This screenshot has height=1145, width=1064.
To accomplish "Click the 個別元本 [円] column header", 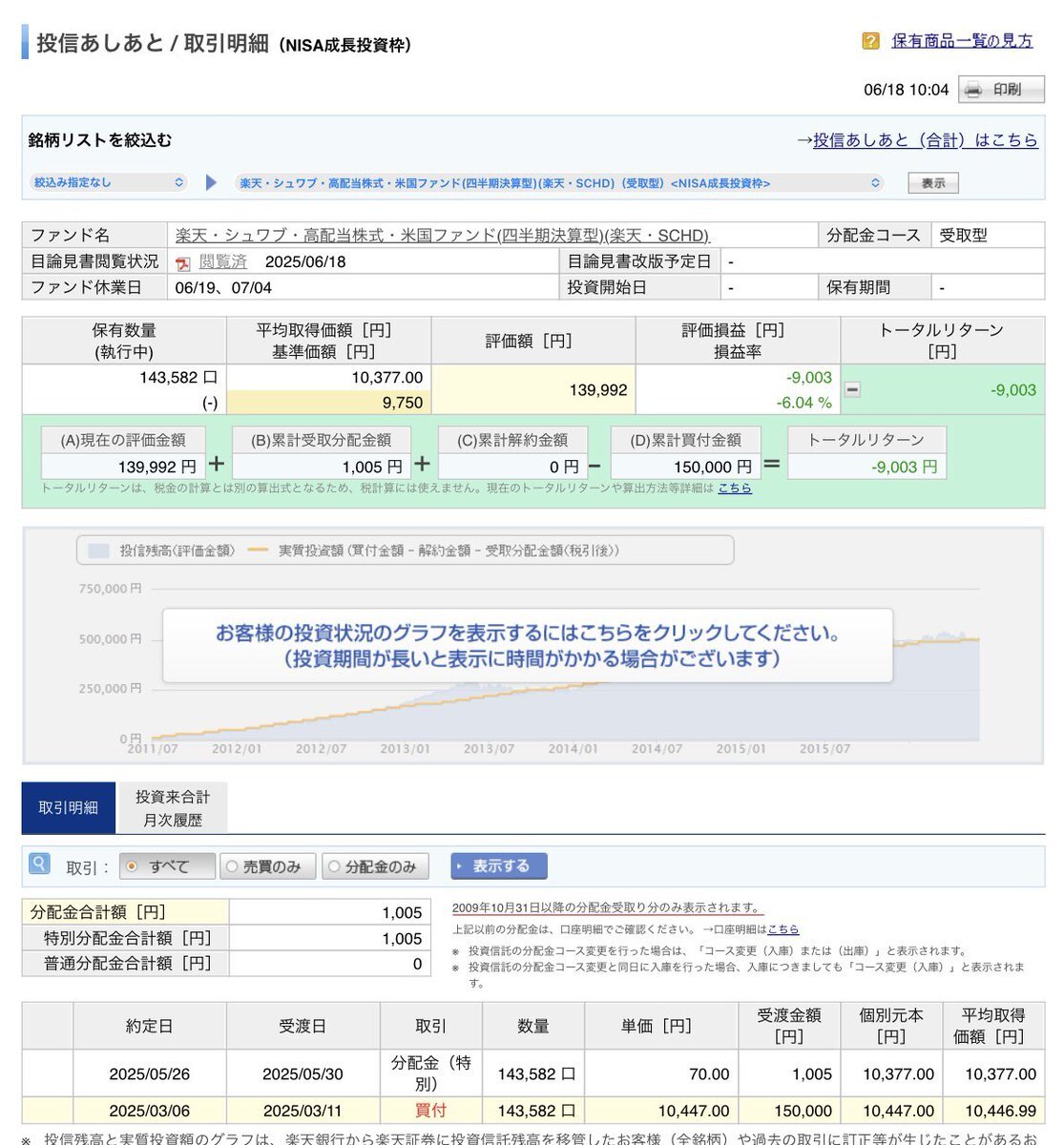I will [x=890, y=1026].
